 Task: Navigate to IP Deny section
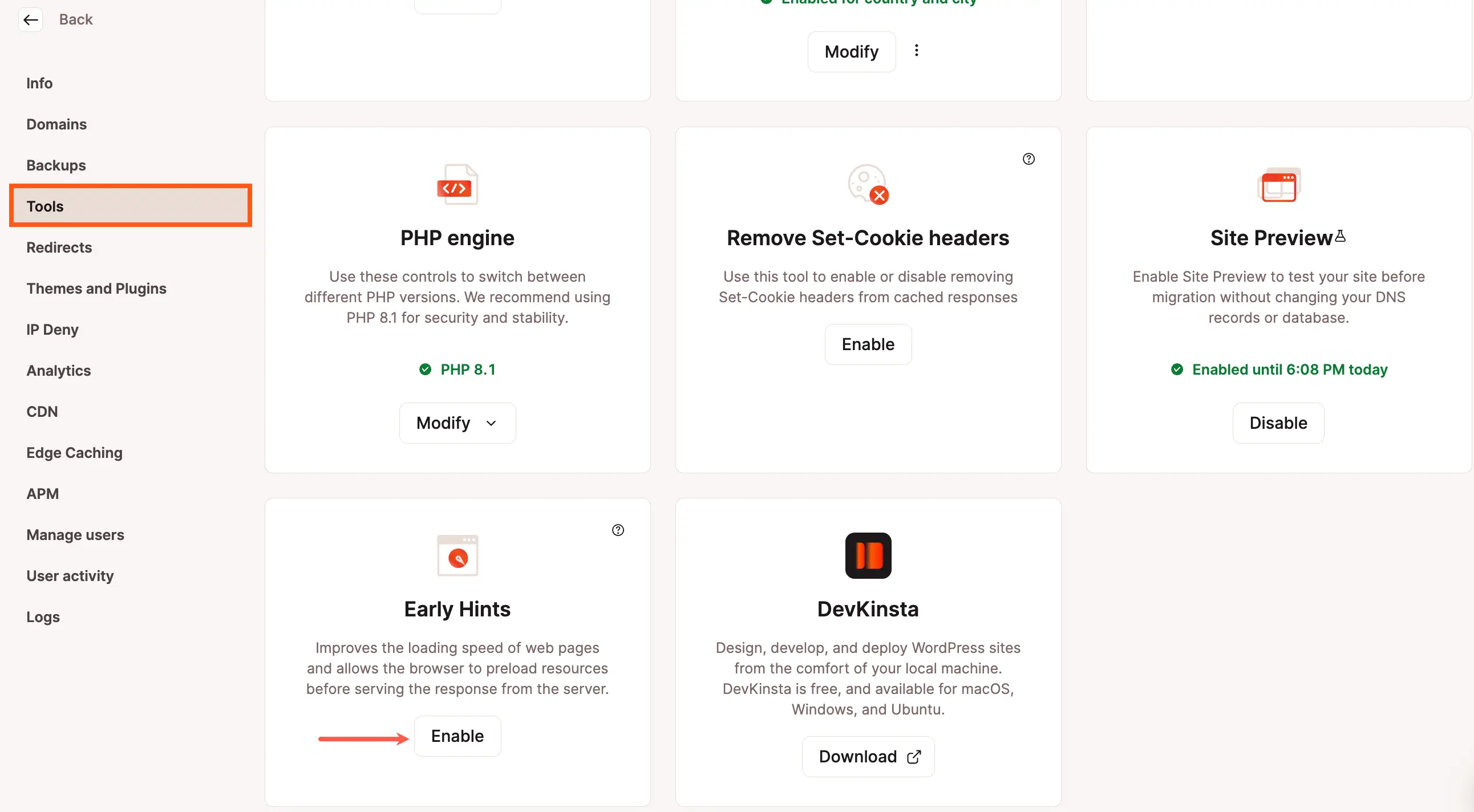coord(52,329)
